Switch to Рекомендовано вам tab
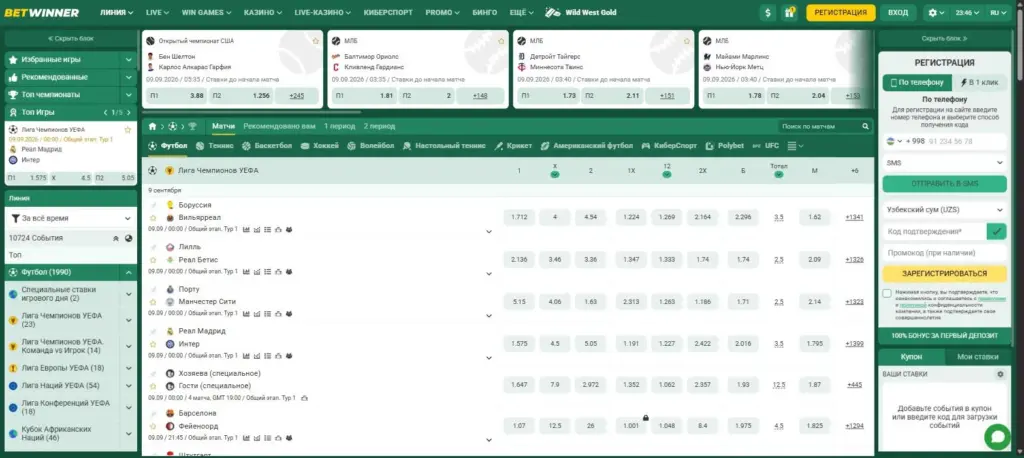 [x=278, y=126]
